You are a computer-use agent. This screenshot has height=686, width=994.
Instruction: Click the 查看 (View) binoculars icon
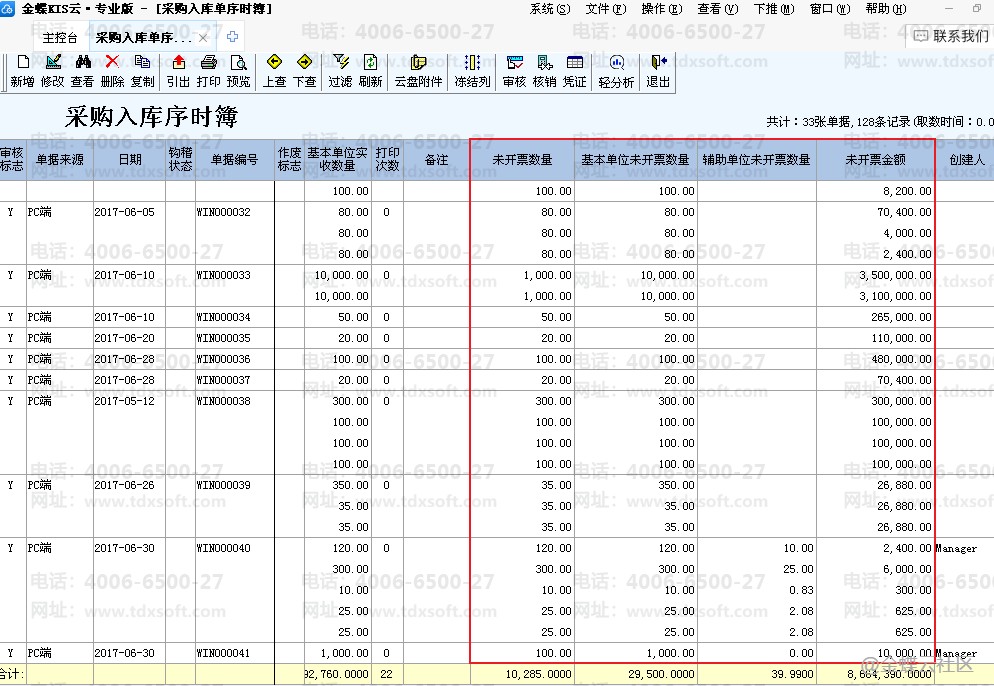pyautogui.click(x=82, y=62)
